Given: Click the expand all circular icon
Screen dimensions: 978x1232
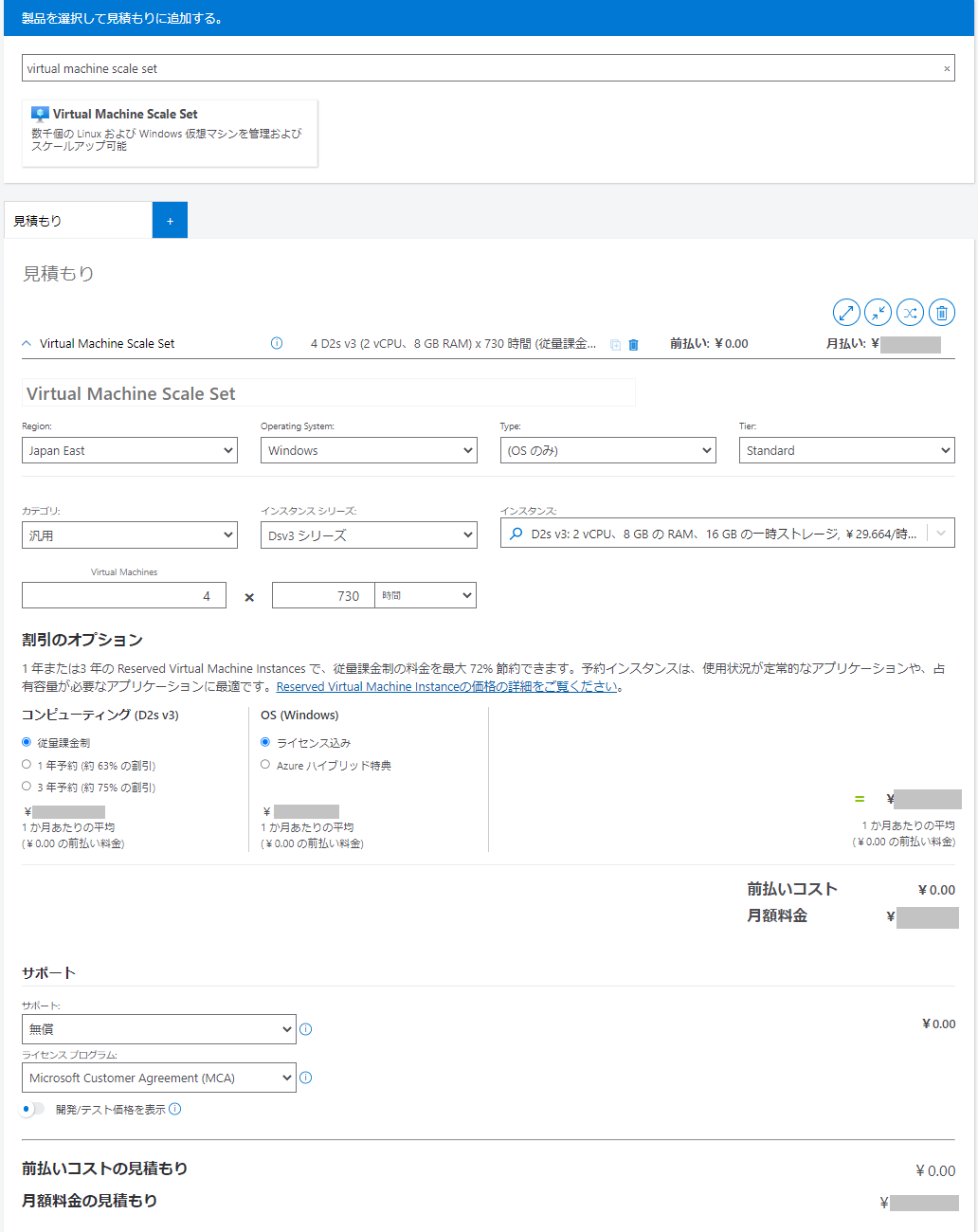Looking at the screenshot, I should coord(846,312).
